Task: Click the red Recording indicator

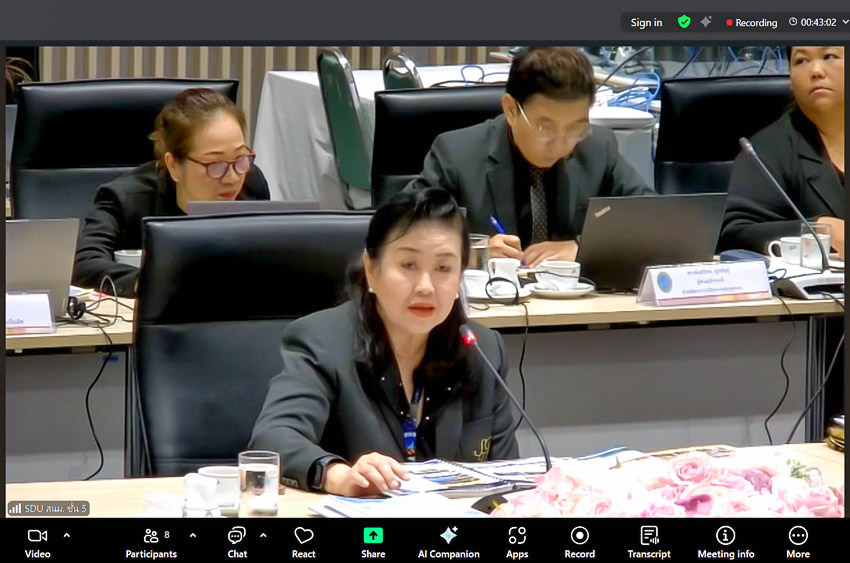Action: point(752,23)
